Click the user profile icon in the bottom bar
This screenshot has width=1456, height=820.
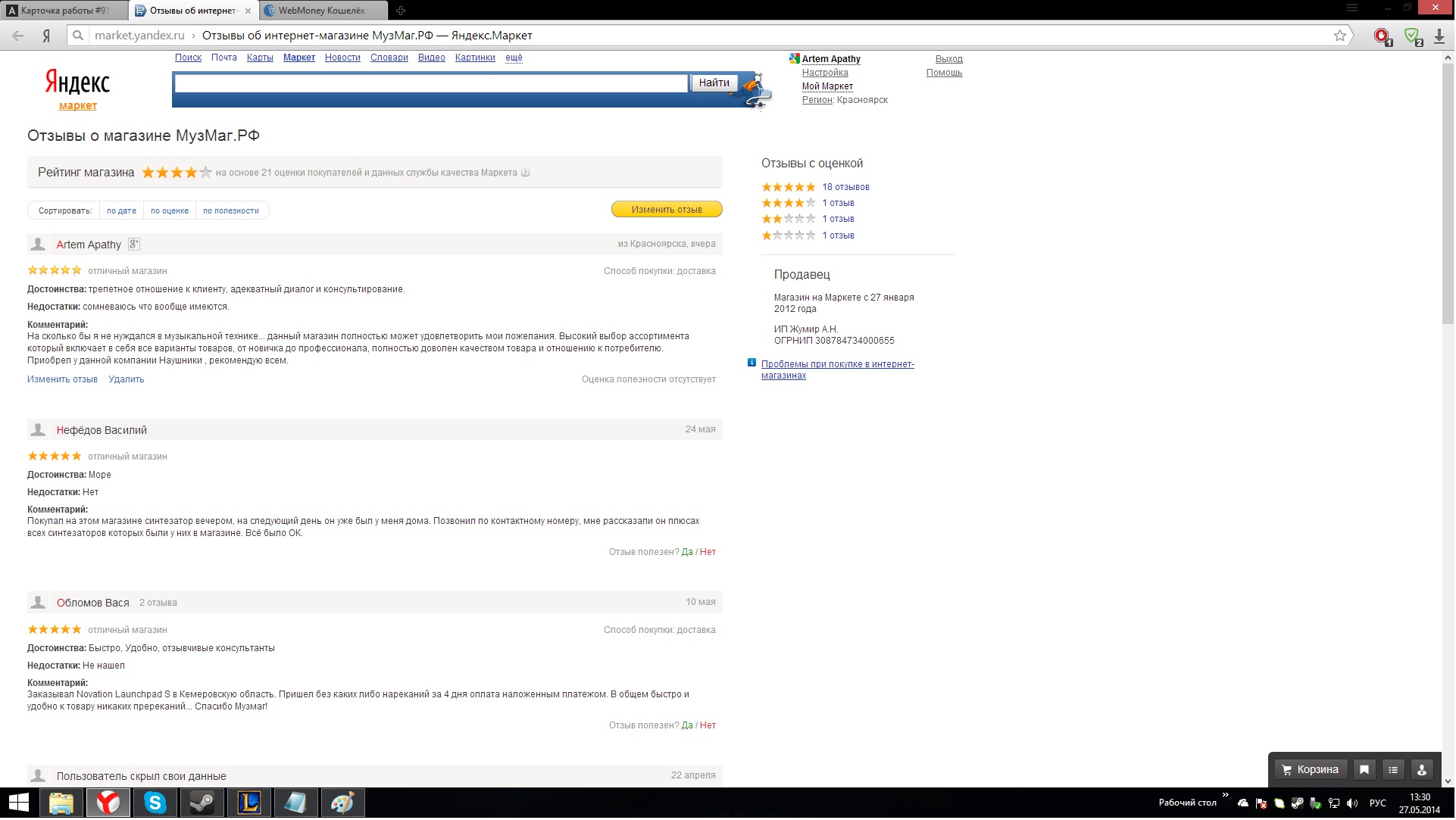pyautogui.click(x=1423, y=771)
